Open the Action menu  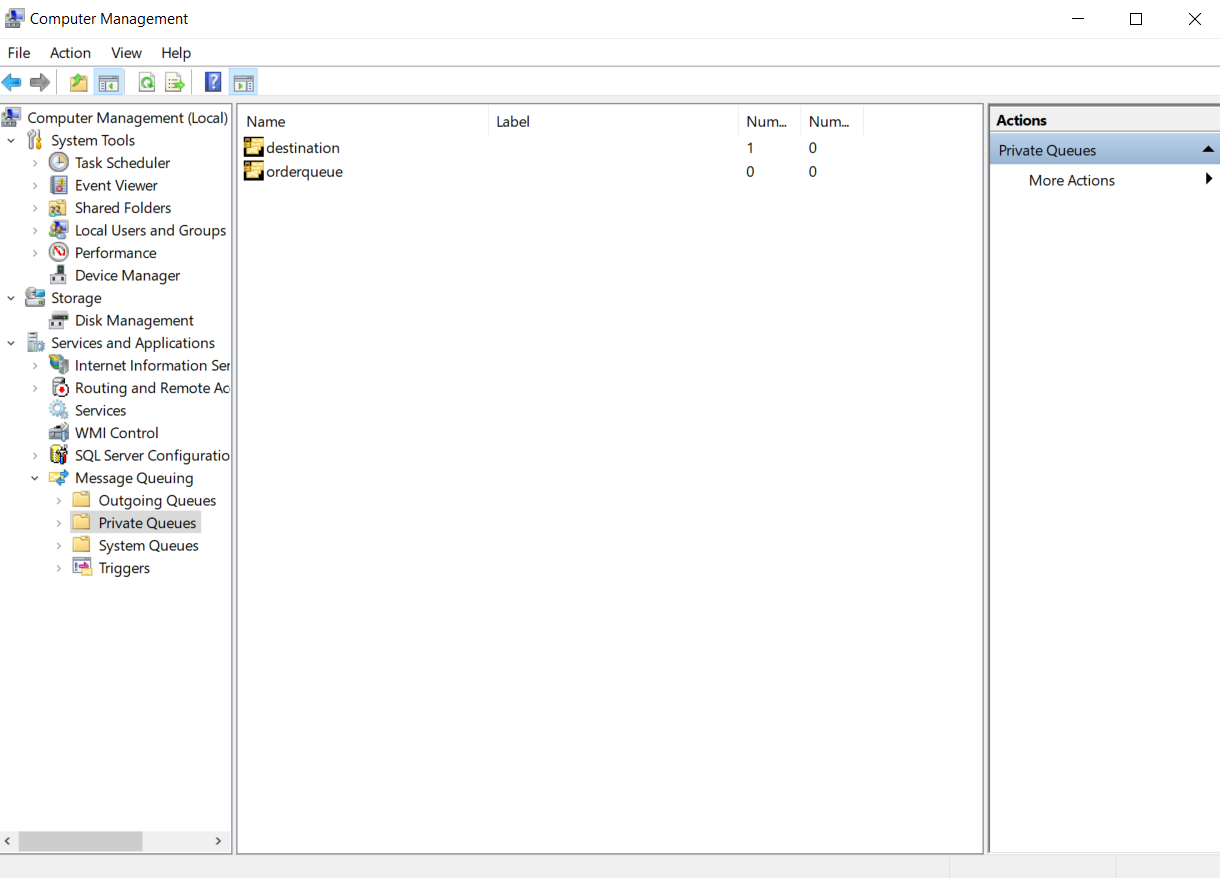tap(70, 53)
